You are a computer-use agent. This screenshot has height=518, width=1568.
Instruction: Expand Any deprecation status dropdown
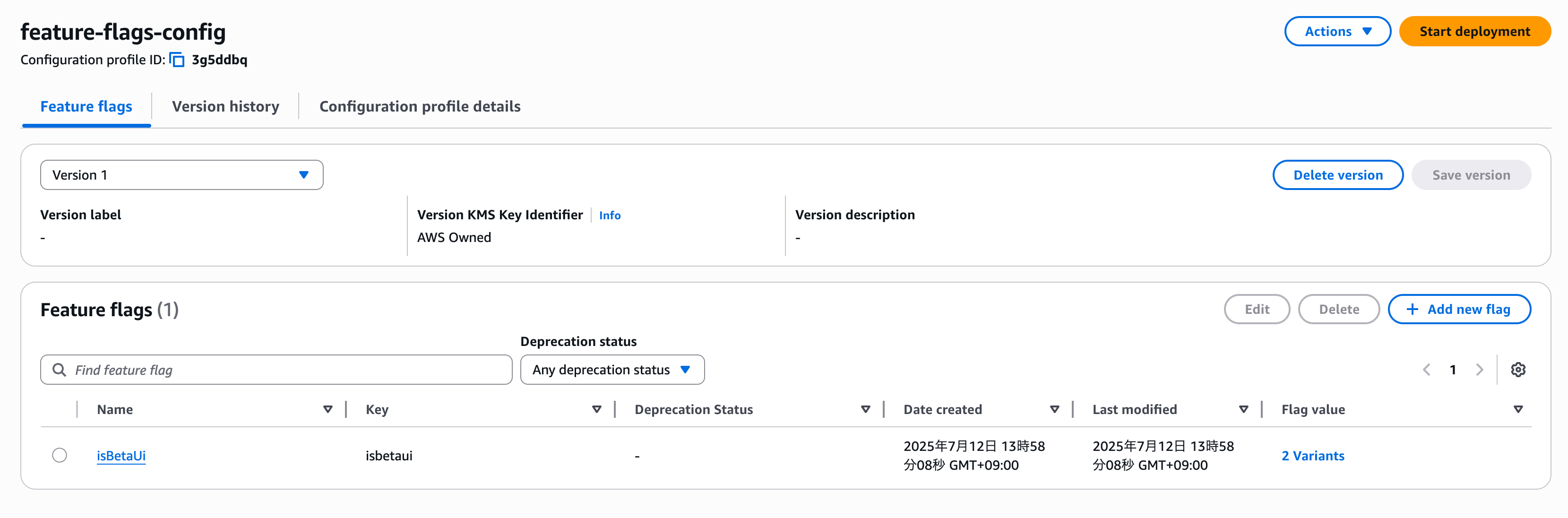coord(612,370)
